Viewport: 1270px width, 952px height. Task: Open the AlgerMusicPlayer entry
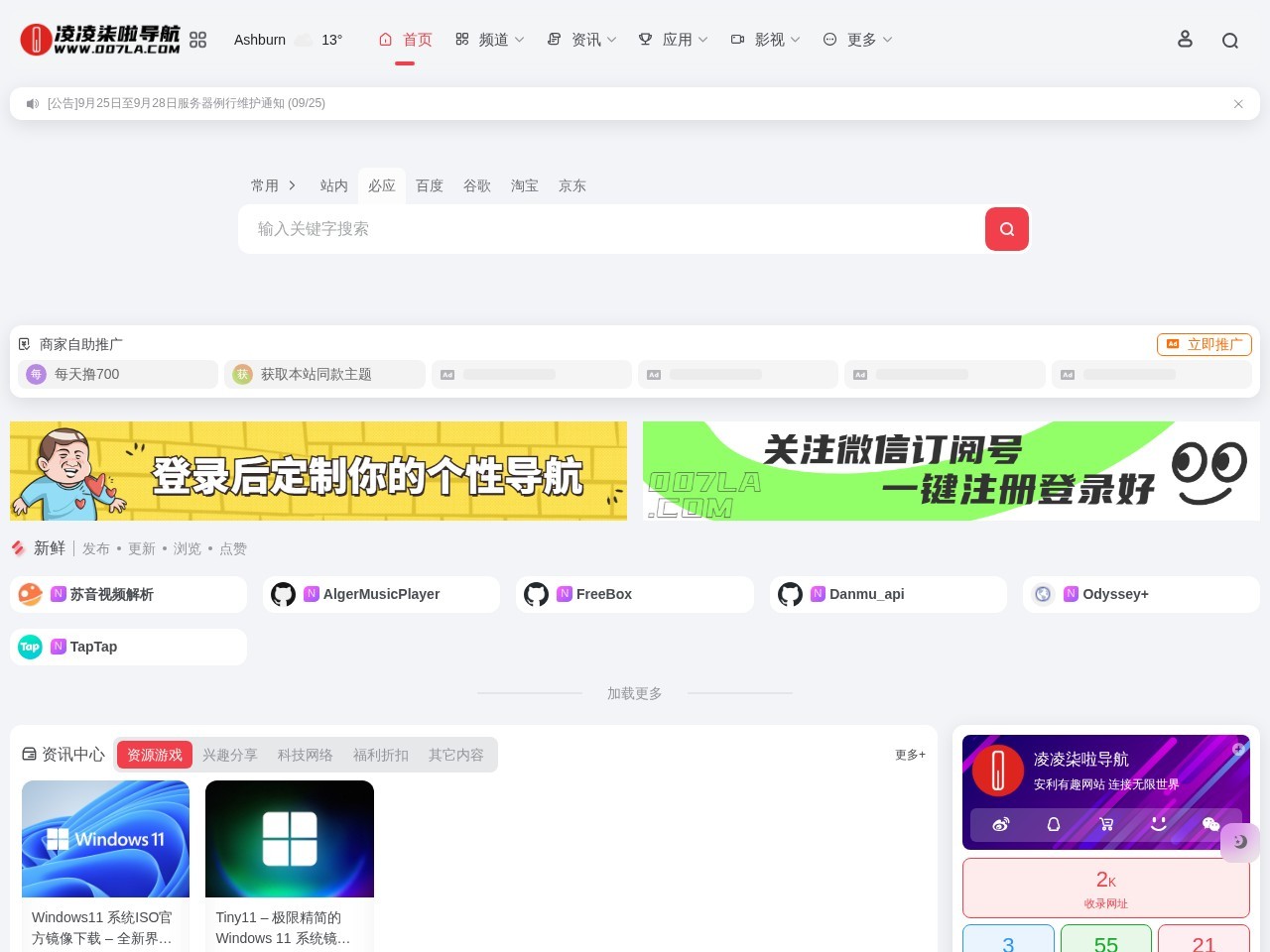coord(382,594)
